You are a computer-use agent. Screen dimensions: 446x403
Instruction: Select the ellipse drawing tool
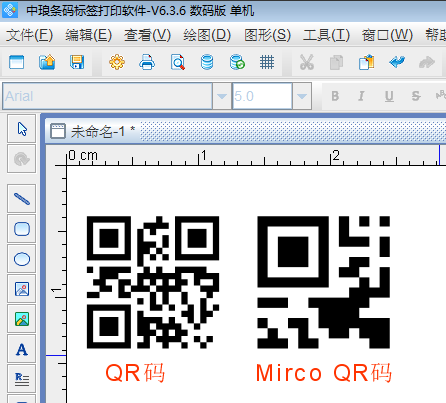(x=22, y=259)
